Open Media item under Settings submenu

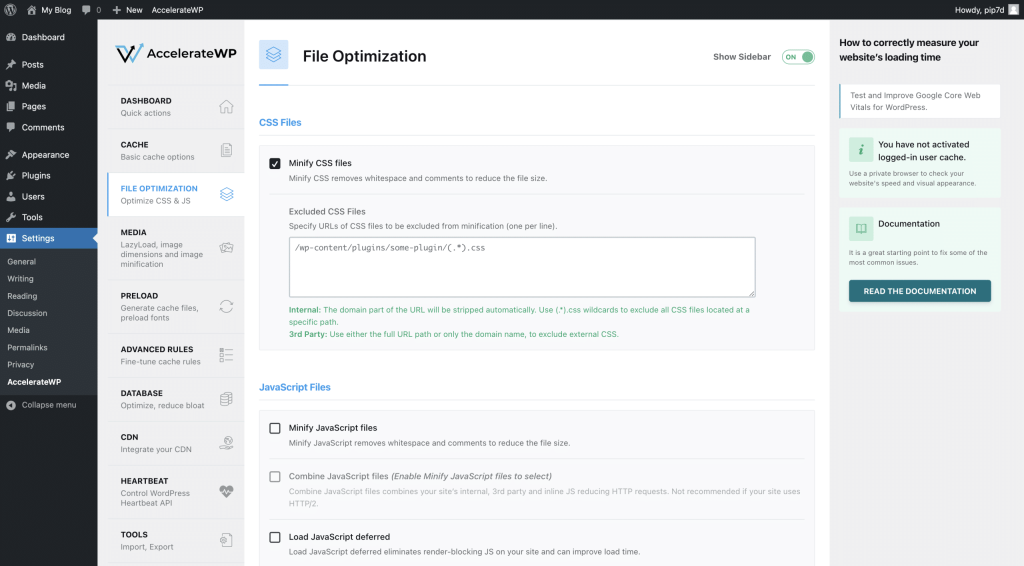tap(18, 330)
